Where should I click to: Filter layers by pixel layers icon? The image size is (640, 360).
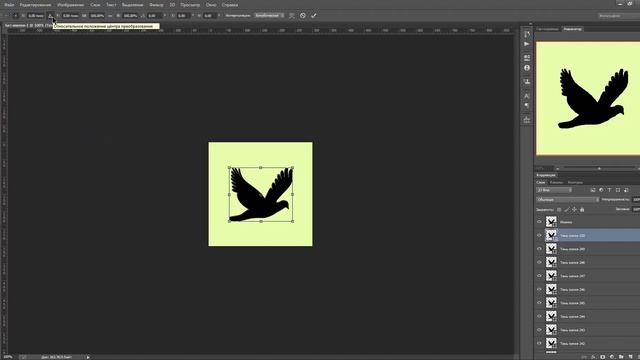[x=593, y=190]
